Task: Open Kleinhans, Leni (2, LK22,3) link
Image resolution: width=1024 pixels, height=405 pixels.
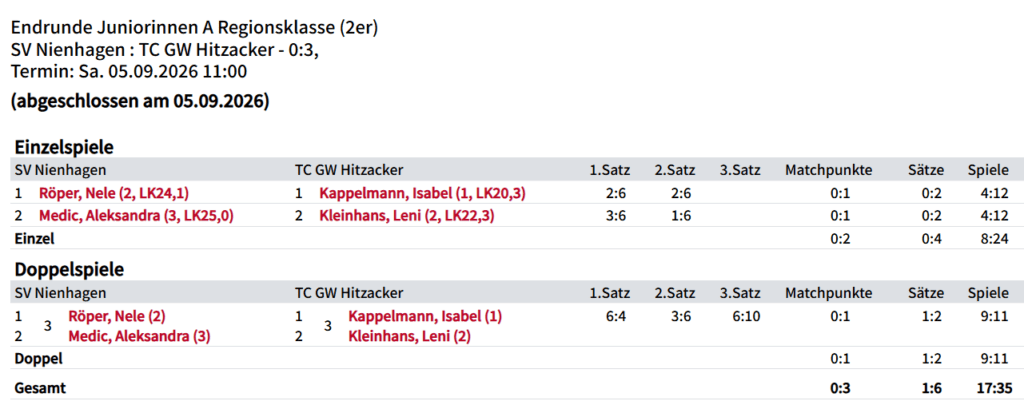Action: point(407,216)
